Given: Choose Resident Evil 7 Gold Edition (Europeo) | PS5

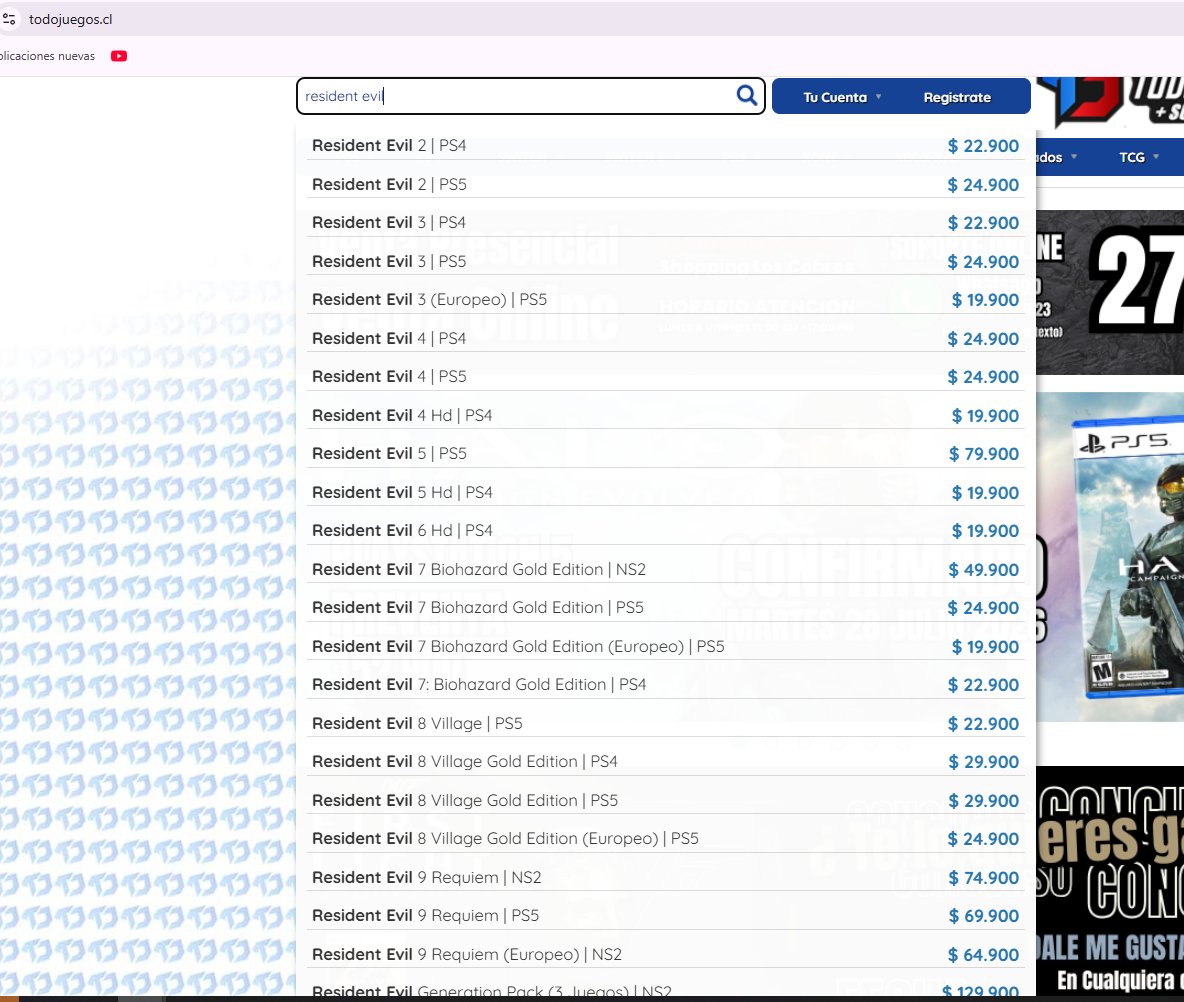Looking at the screenshot, I should [665, 646].
